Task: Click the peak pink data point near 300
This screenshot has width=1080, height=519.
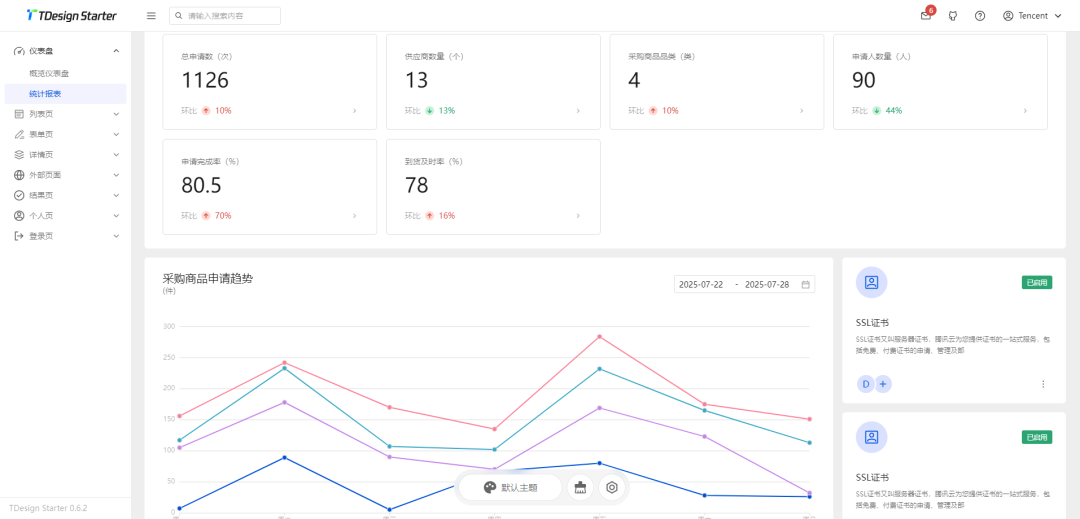Action: [x=599, y=337]
